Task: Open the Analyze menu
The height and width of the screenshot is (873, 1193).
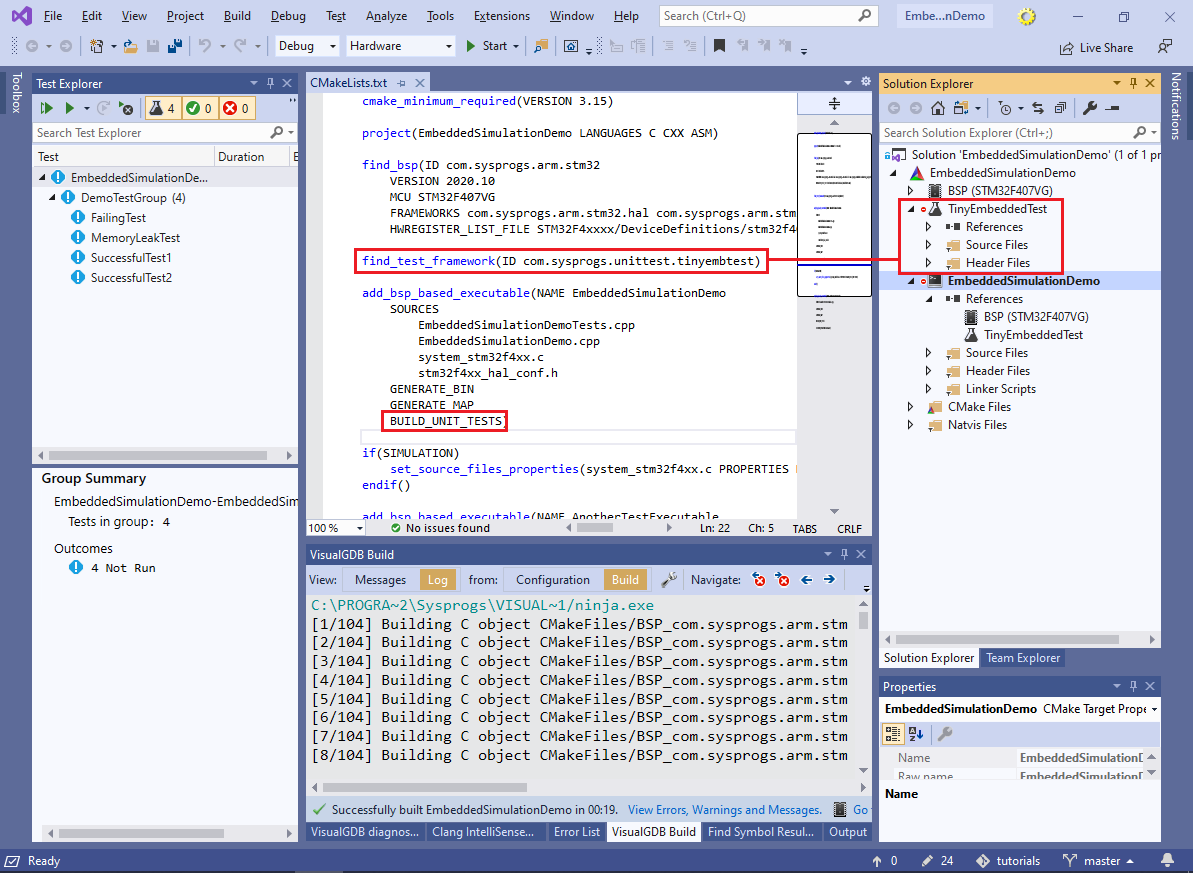Action: coord(387,16)
